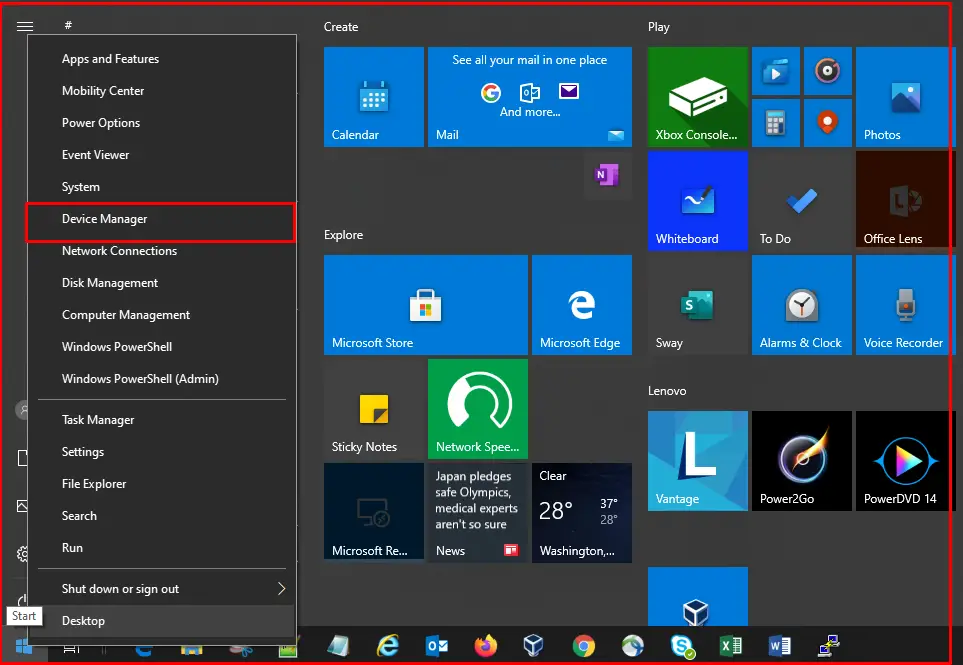Click the Windows Start button
Viewport: 963px width, 665px height.
[23, 647]
